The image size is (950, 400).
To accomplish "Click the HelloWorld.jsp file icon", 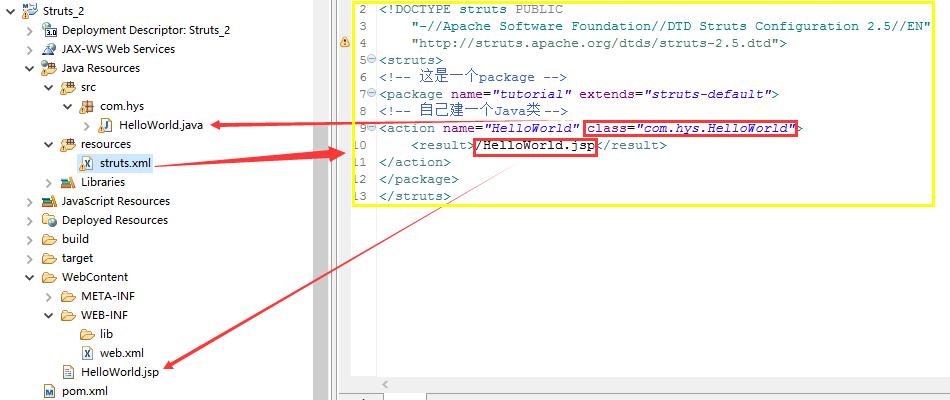I will coord(68,372).
